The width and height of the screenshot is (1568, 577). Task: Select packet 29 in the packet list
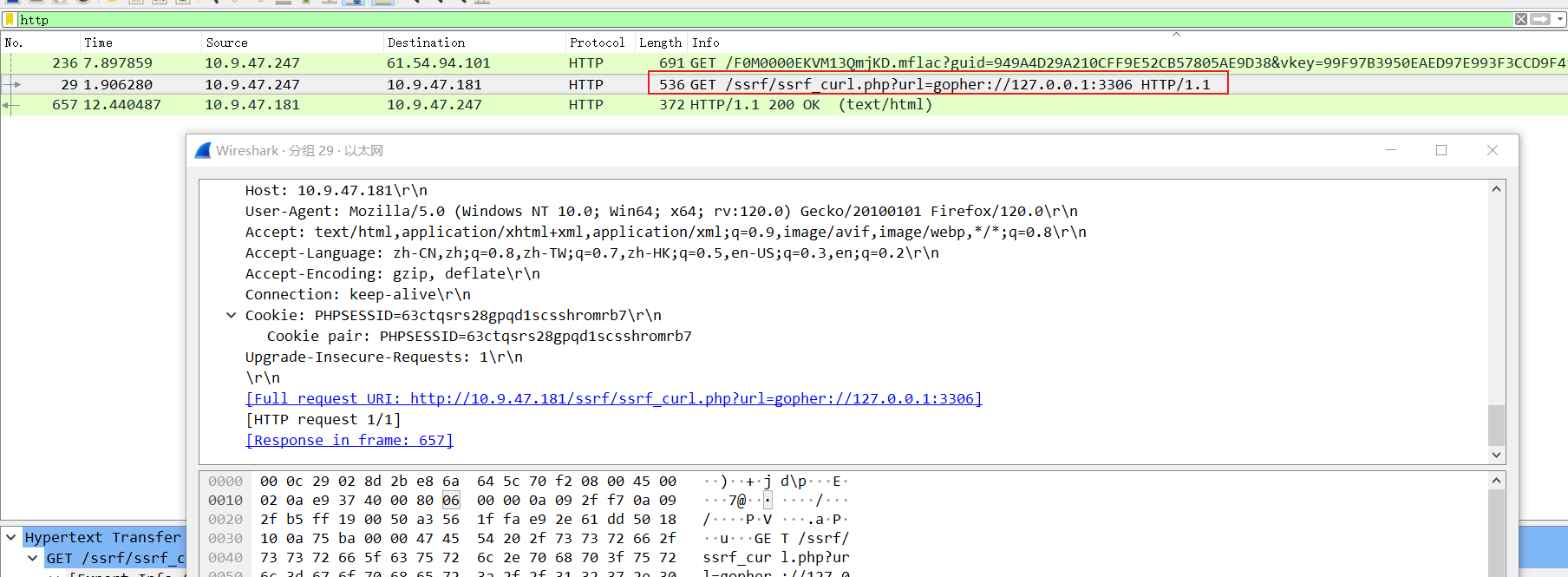(x=784, y=84)
